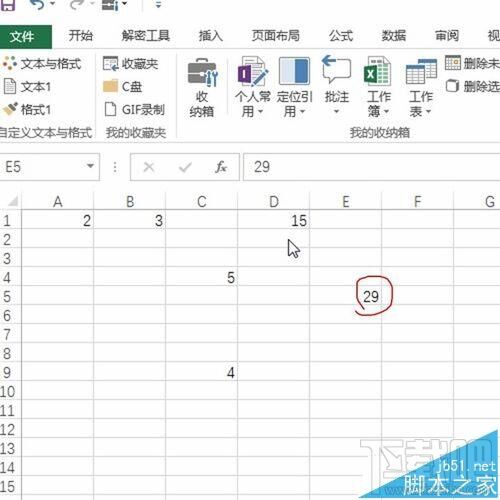The image size is (500, 500).
Task: Click the 定位引用 icon
Action: tap(294, 71)
